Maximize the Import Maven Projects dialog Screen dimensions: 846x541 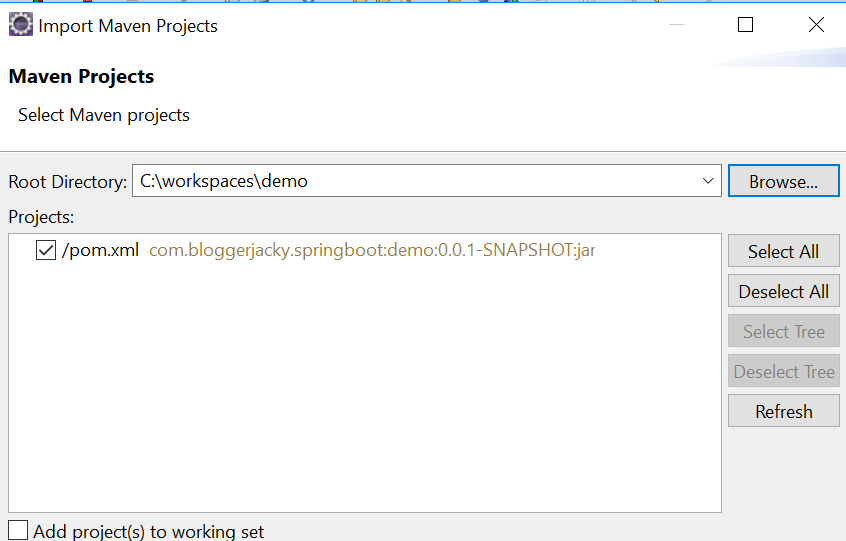pos(745,26)
